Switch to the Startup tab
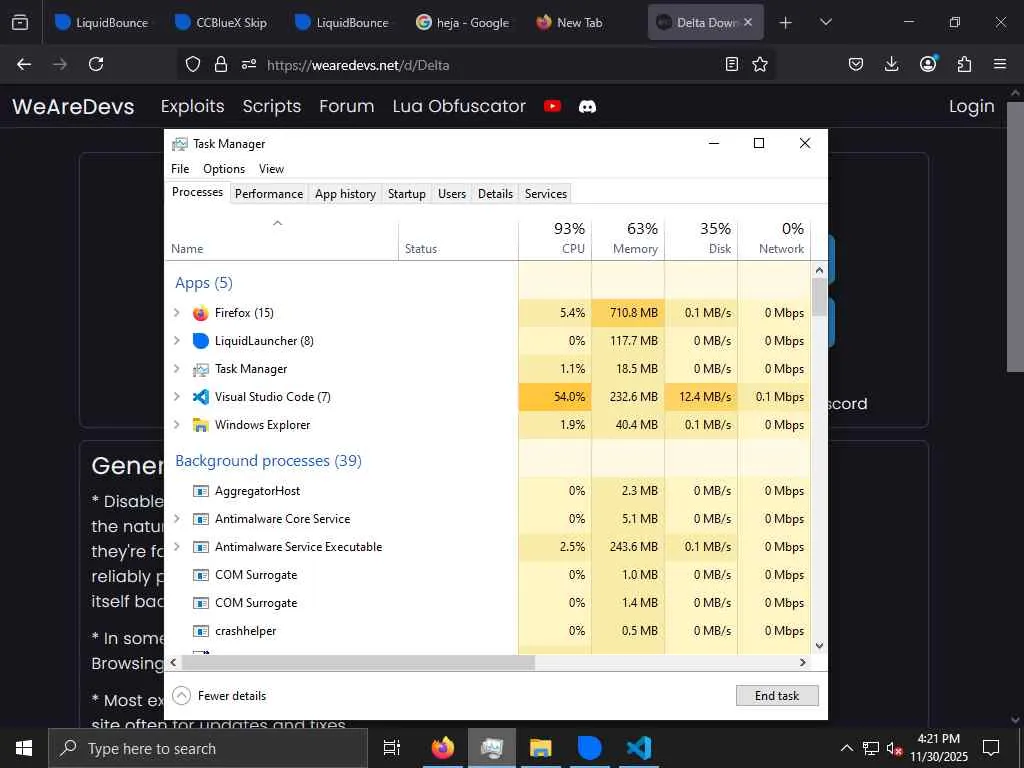This screenshot has height=768, width=1024. (x=406, y=194)
